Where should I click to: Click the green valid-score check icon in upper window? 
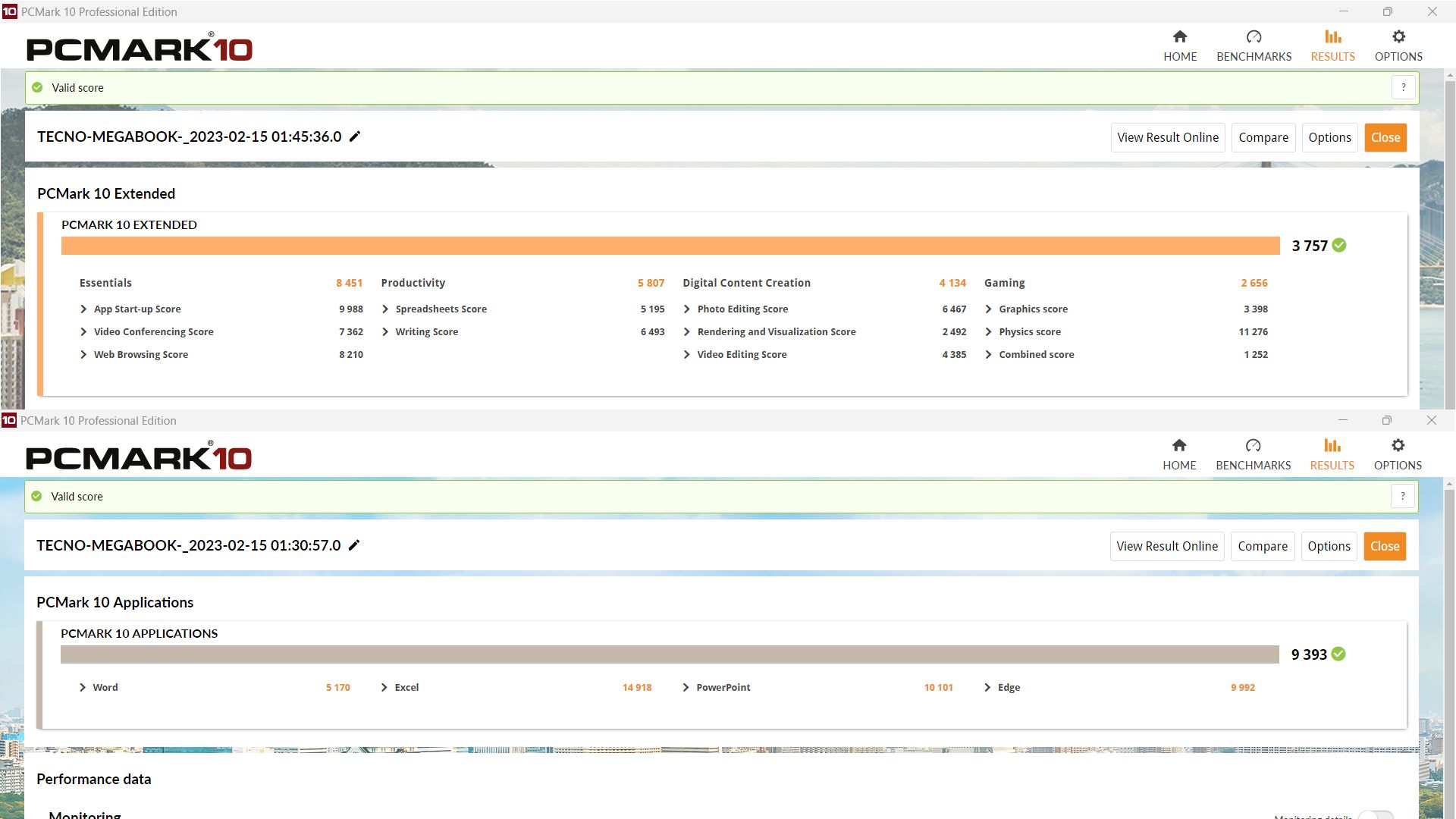(x=37, y=87)
